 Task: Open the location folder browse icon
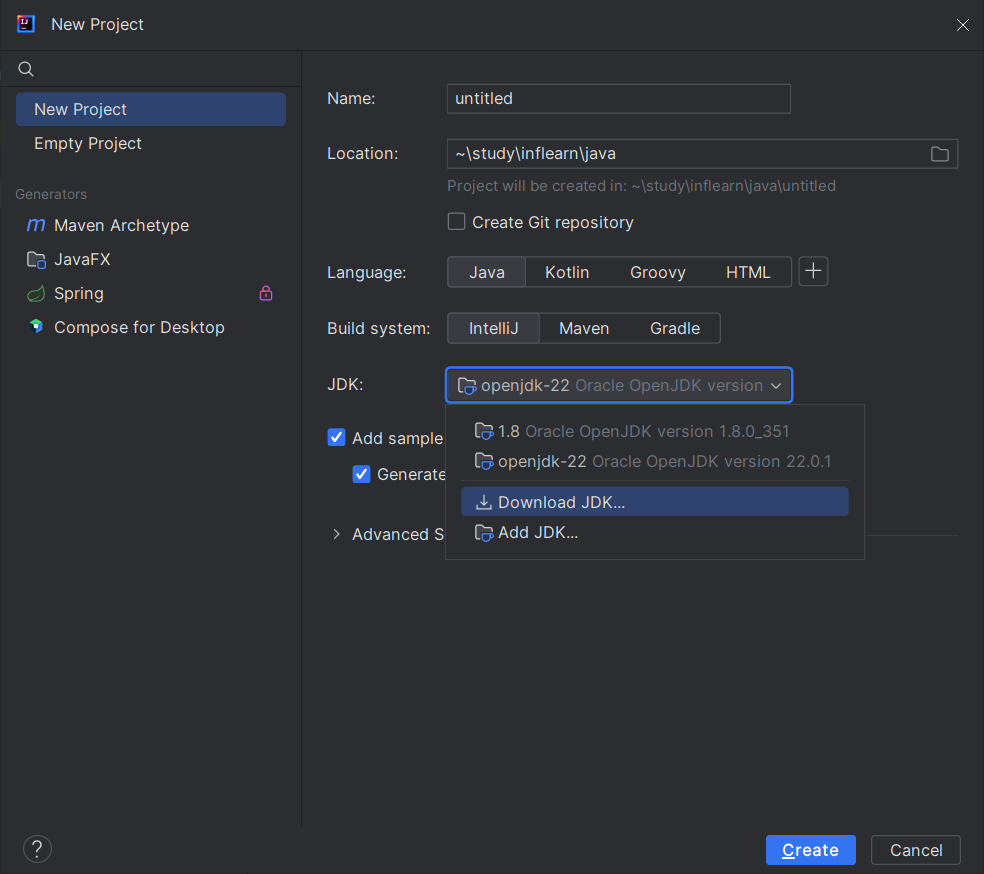tap(939, 154)
